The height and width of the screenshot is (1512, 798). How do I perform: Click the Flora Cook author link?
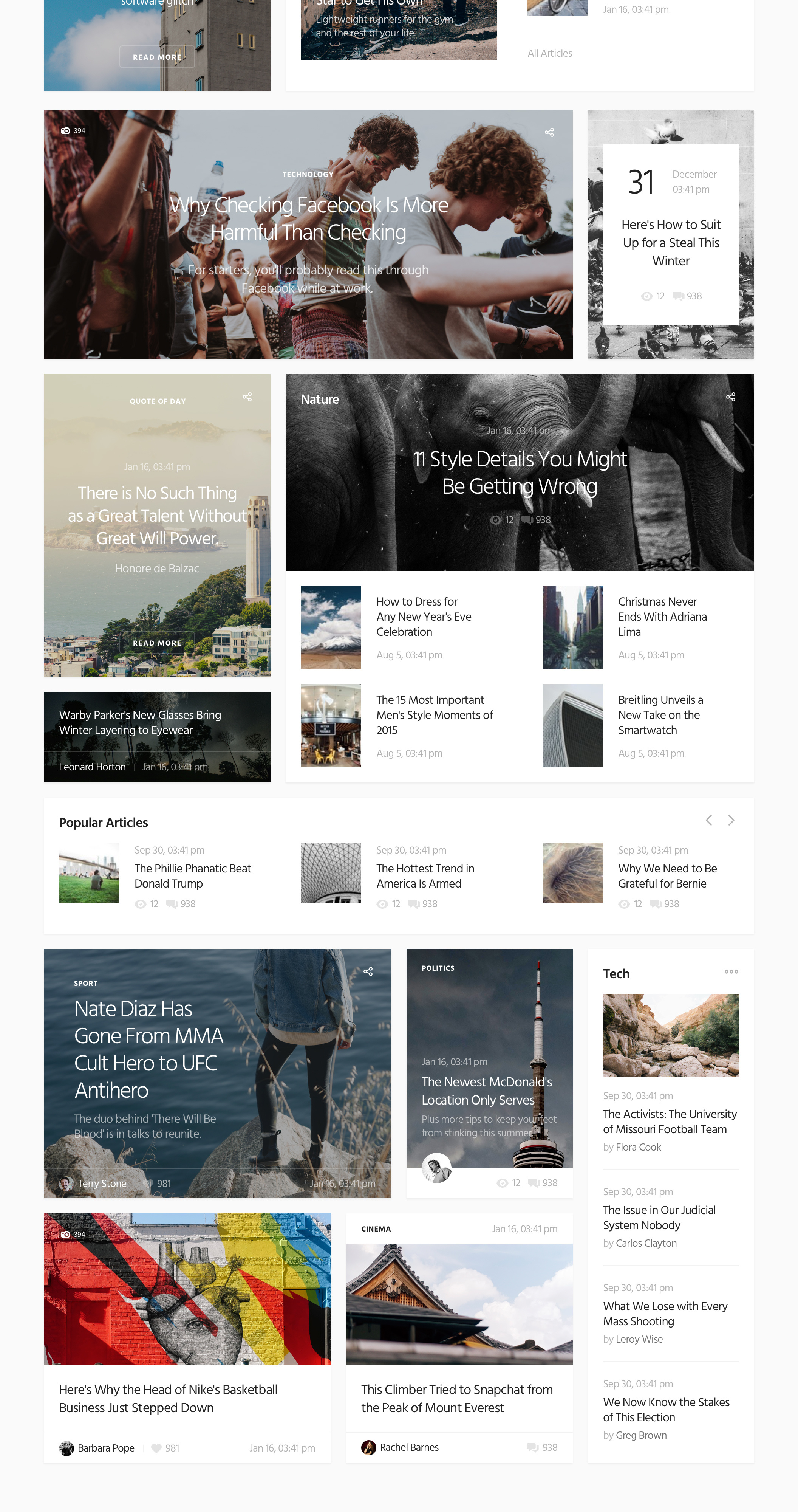(x=639, y=1148)
